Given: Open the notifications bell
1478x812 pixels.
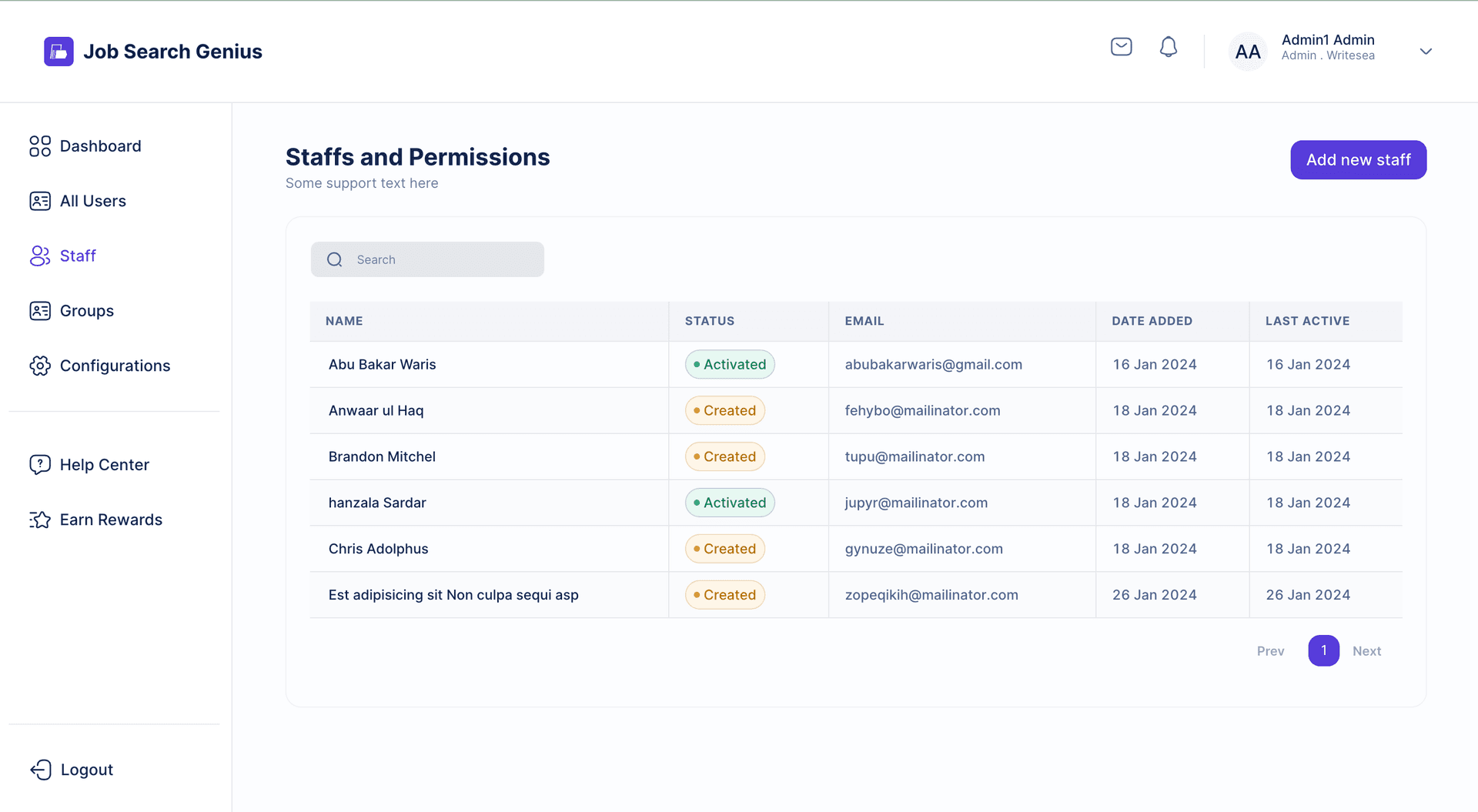Looking at the screenshot, I should pos(1168,47).
